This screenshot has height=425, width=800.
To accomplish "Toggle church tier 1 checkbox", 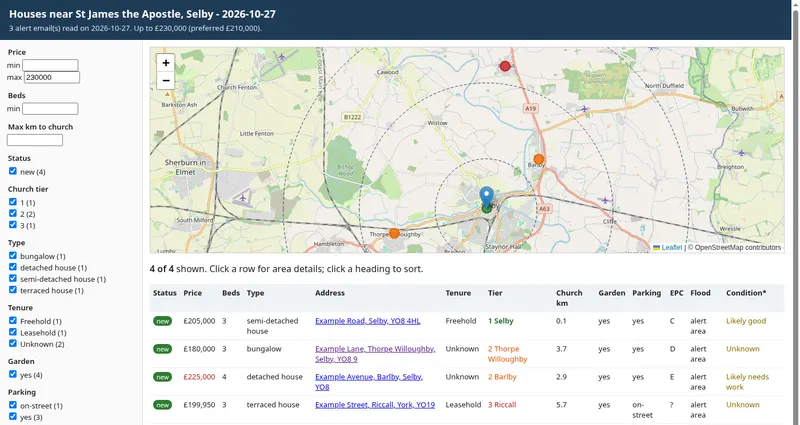I will tap(13, 202).
